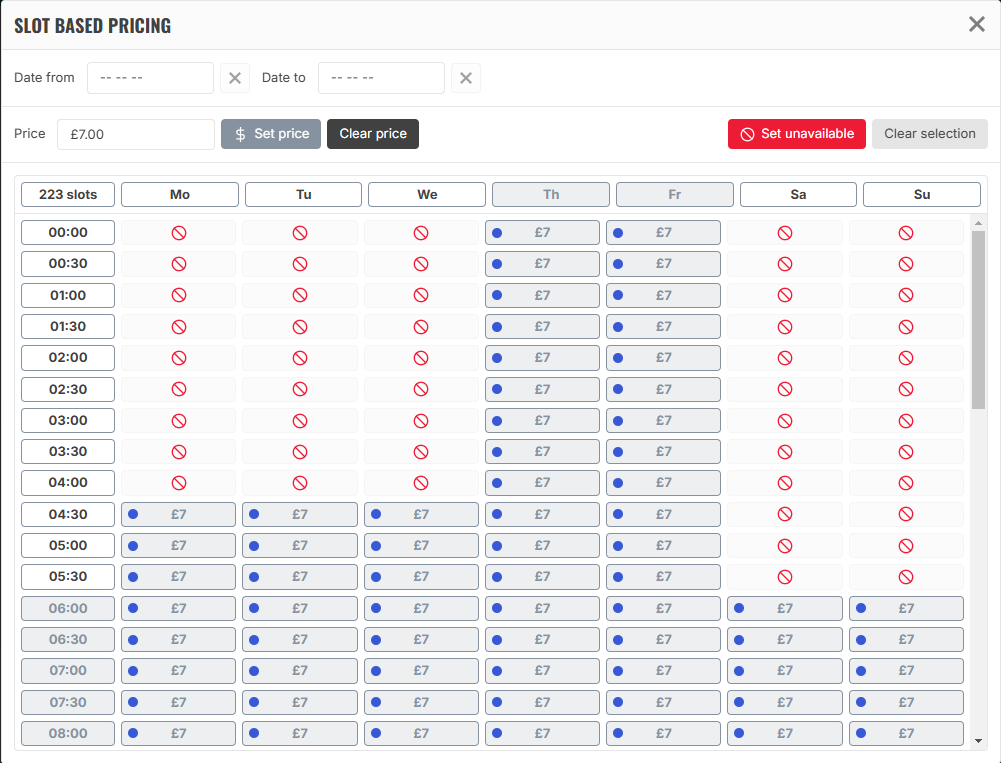Select the 05:00 time row
The image size is (1001, 763).
68,546
